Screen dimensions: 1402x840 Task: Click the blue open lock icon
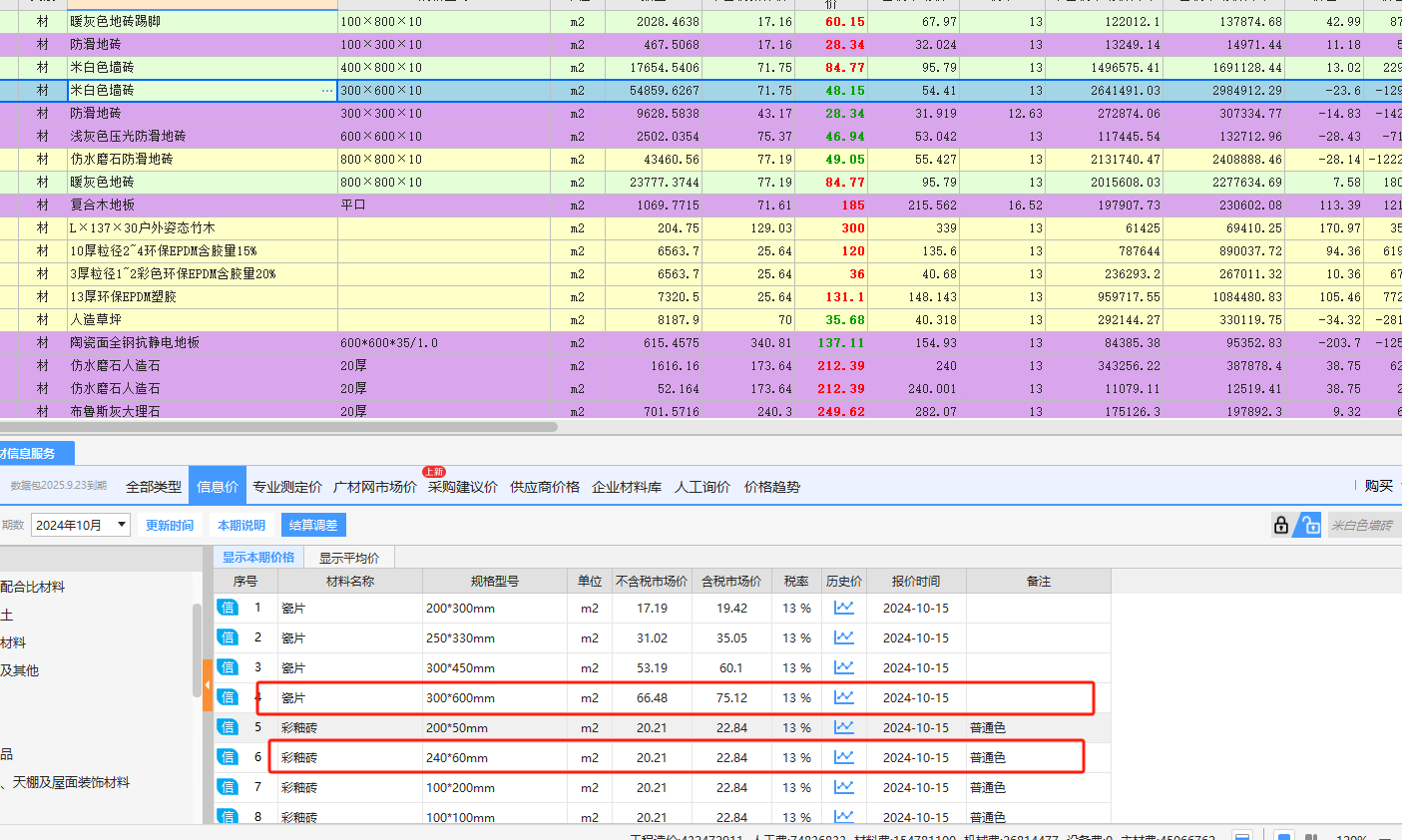point(1308,525)
